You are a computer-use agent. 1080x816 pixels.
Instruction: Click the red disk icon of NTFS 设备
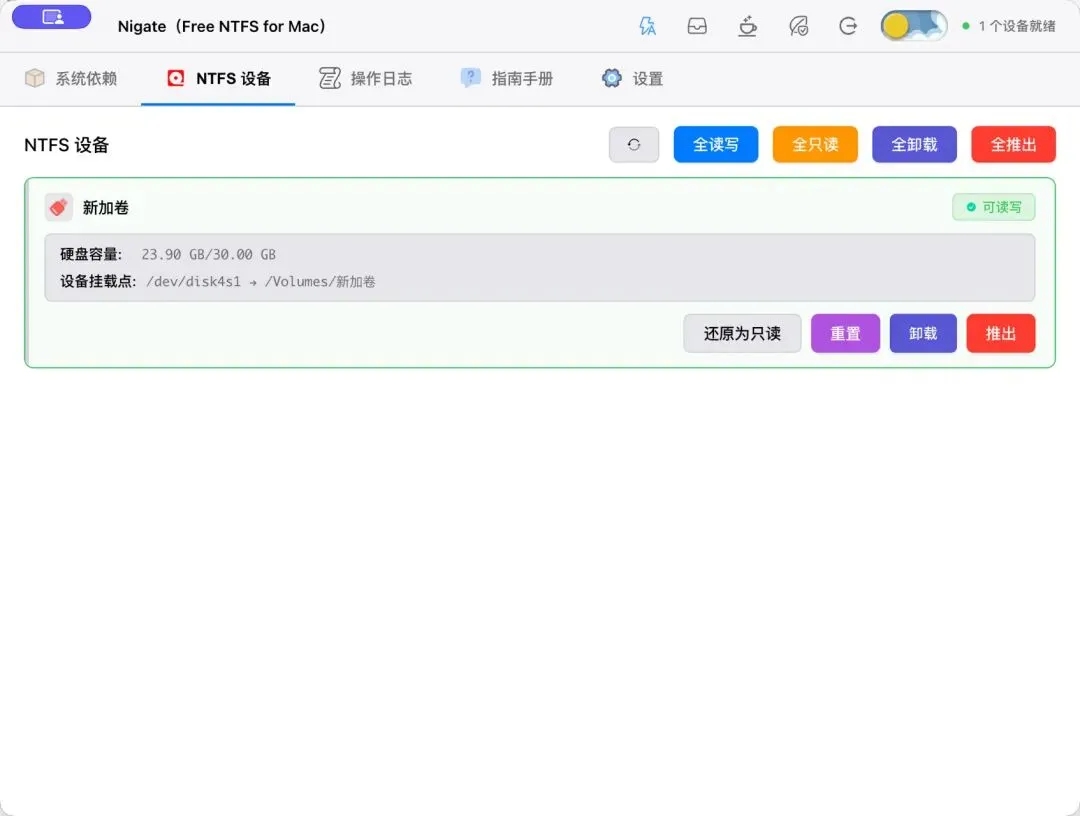(176, 79)
